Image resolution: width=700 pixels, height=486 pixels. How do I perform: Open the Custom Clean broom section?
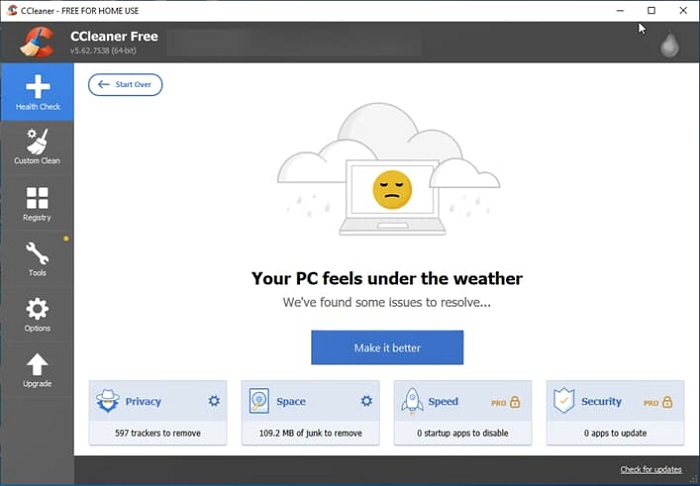(37, 148)
